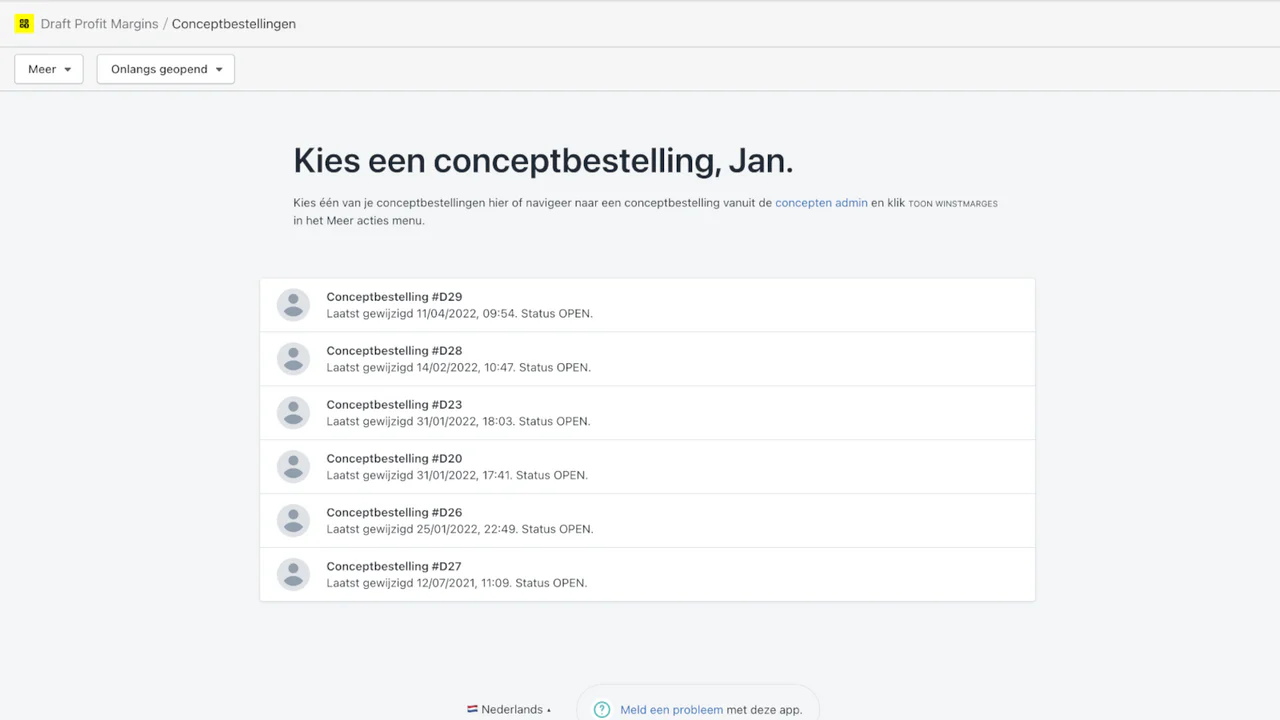1280x720 pixels.
Task: Expand the Meer dropdown button
Action: point(49,69)
